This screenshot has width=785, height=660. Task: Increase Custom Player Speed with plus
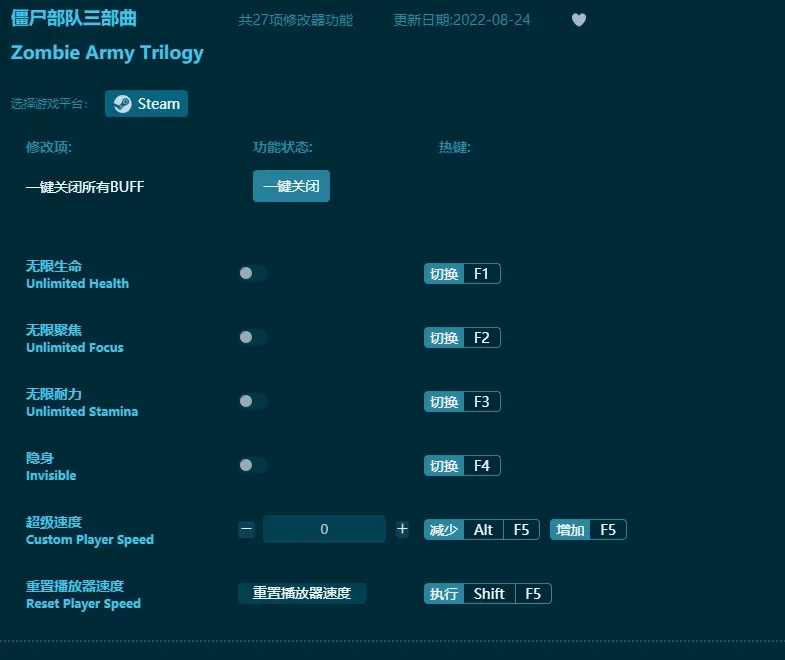402,529
